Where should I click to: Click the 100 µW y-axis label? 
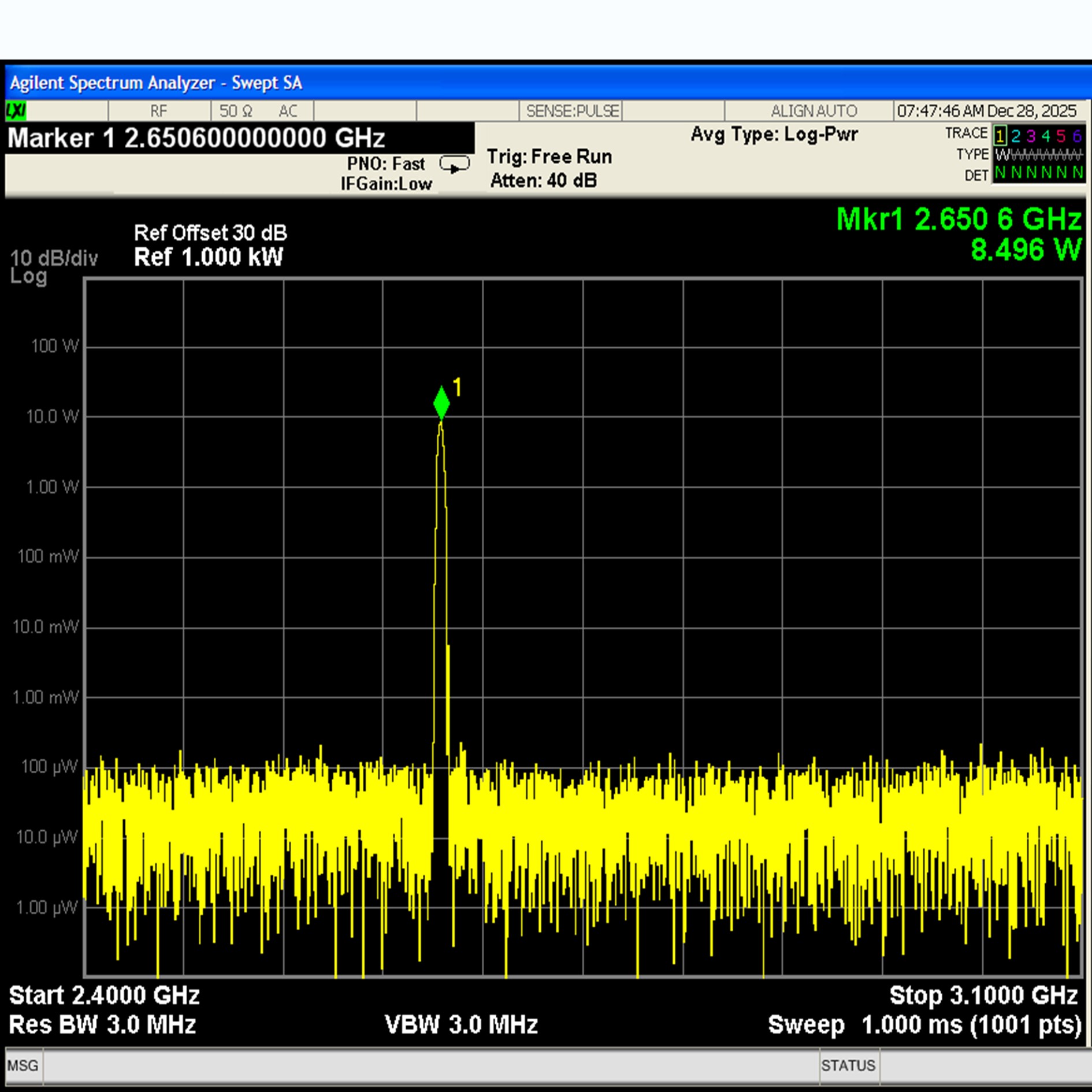click(49, 767)
